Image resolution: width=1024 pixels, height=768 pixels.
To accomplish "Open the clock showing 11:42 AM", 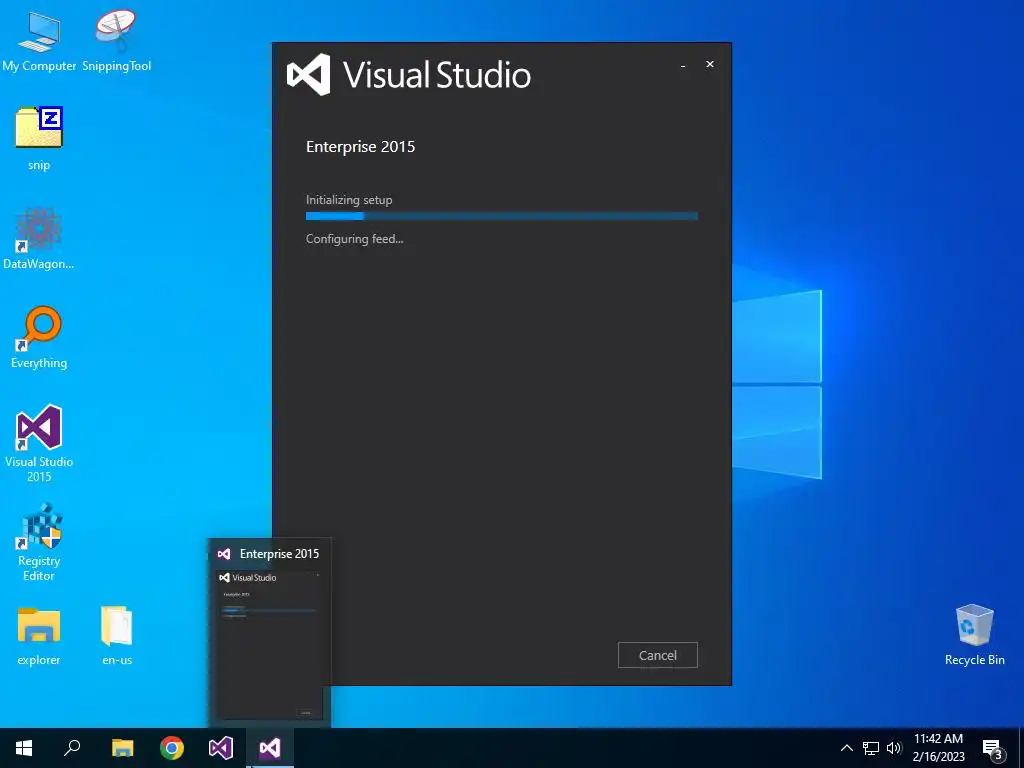I will pos(938,748).
